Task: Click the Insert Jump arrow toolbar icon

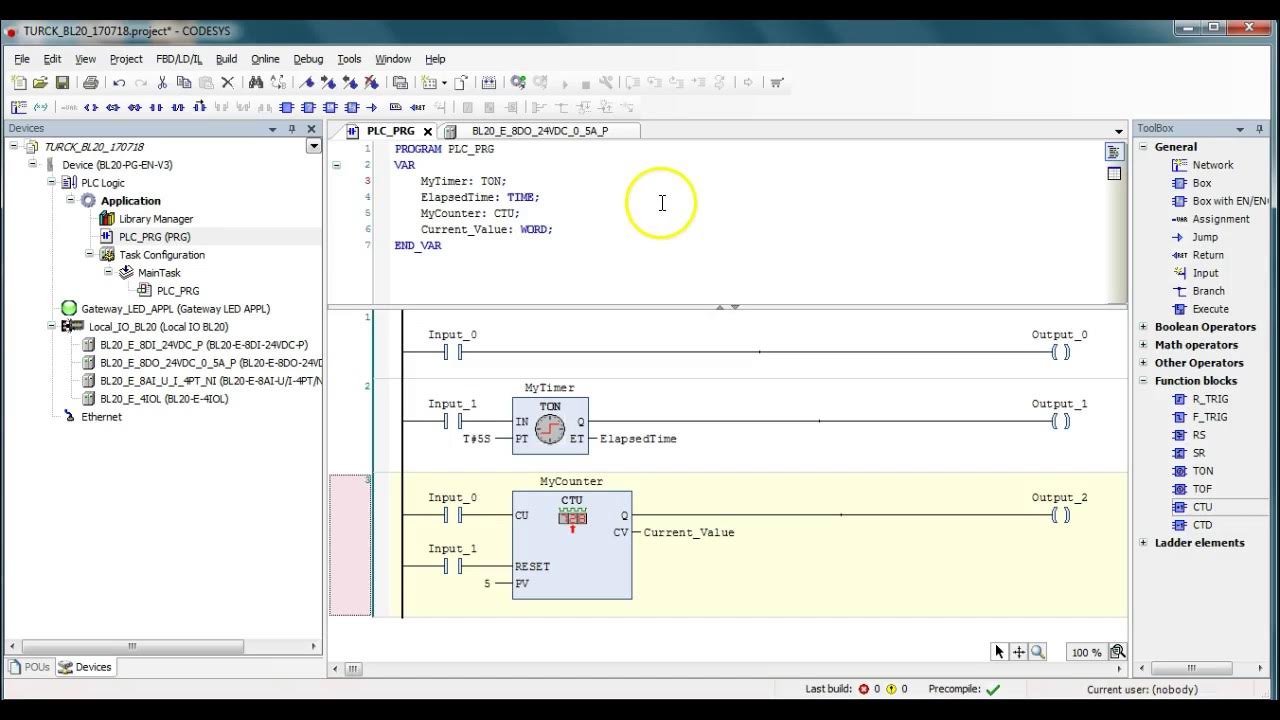Action: pos(372,107)
